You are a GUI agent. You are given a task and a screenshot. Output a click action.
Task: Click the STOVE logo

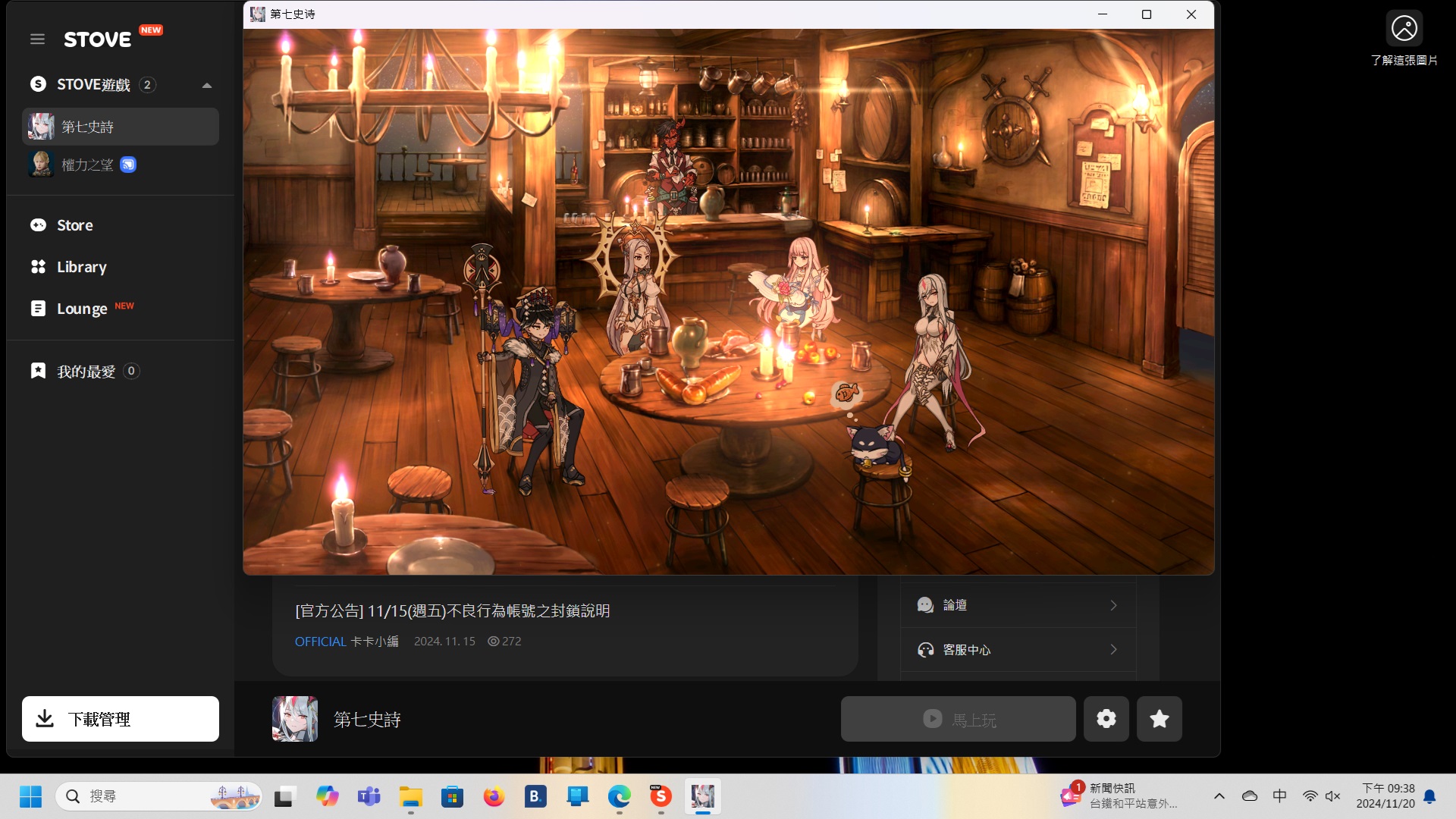pyautogui.click(x=97, y=39)
